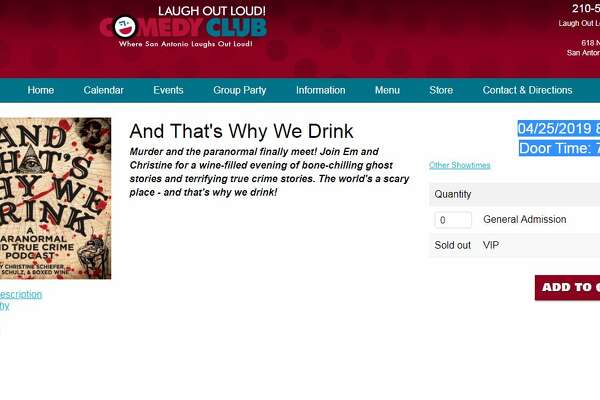Click the Laugh Out Loud! header text
The width and height of the screenshot is (600, 400).
tap(212, 11)
